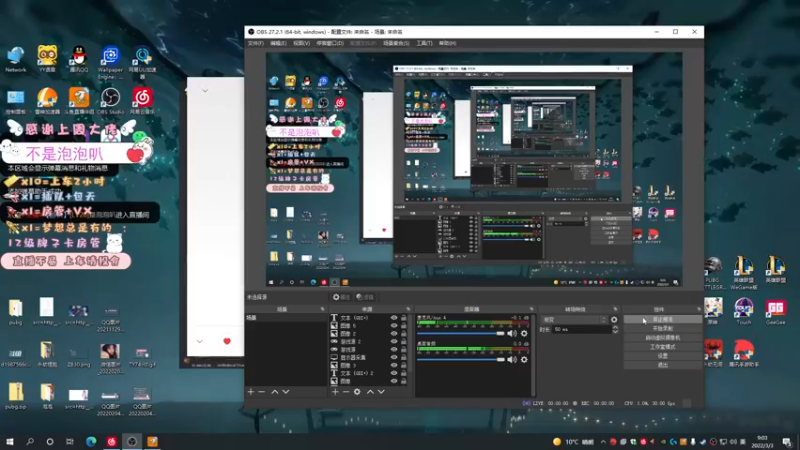Open the Touch desktop shortcut

(x=744, y=311)
